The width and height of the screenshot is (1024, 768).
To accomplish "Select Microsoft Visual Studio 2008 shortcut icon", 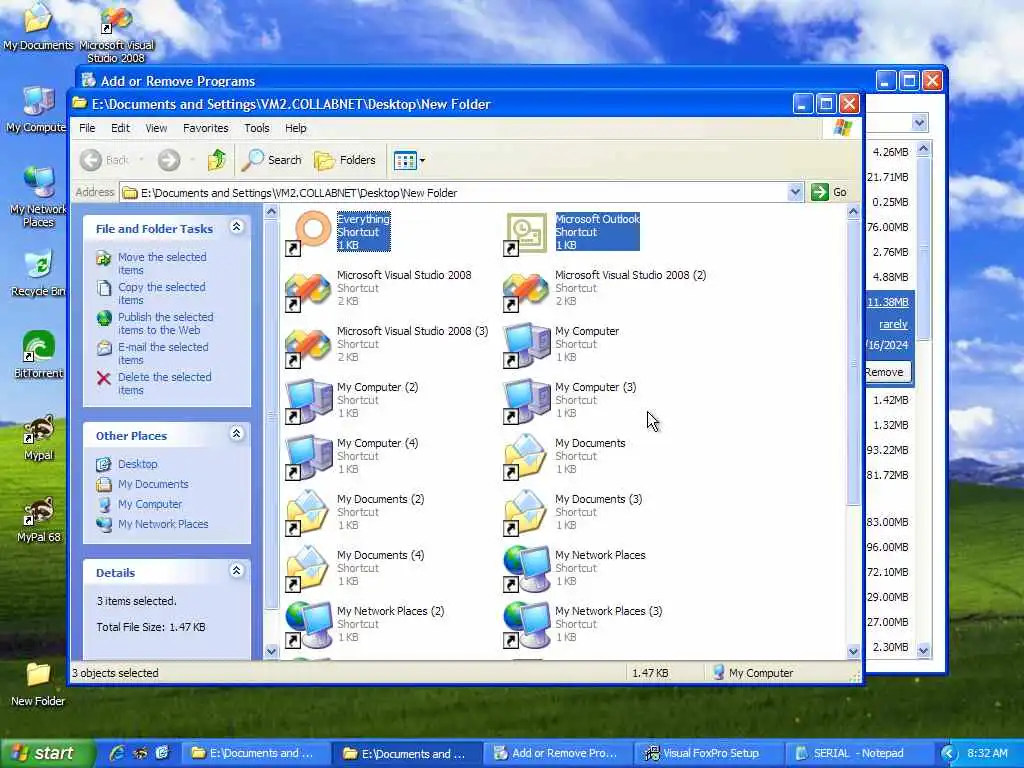I will click(308, 289).
